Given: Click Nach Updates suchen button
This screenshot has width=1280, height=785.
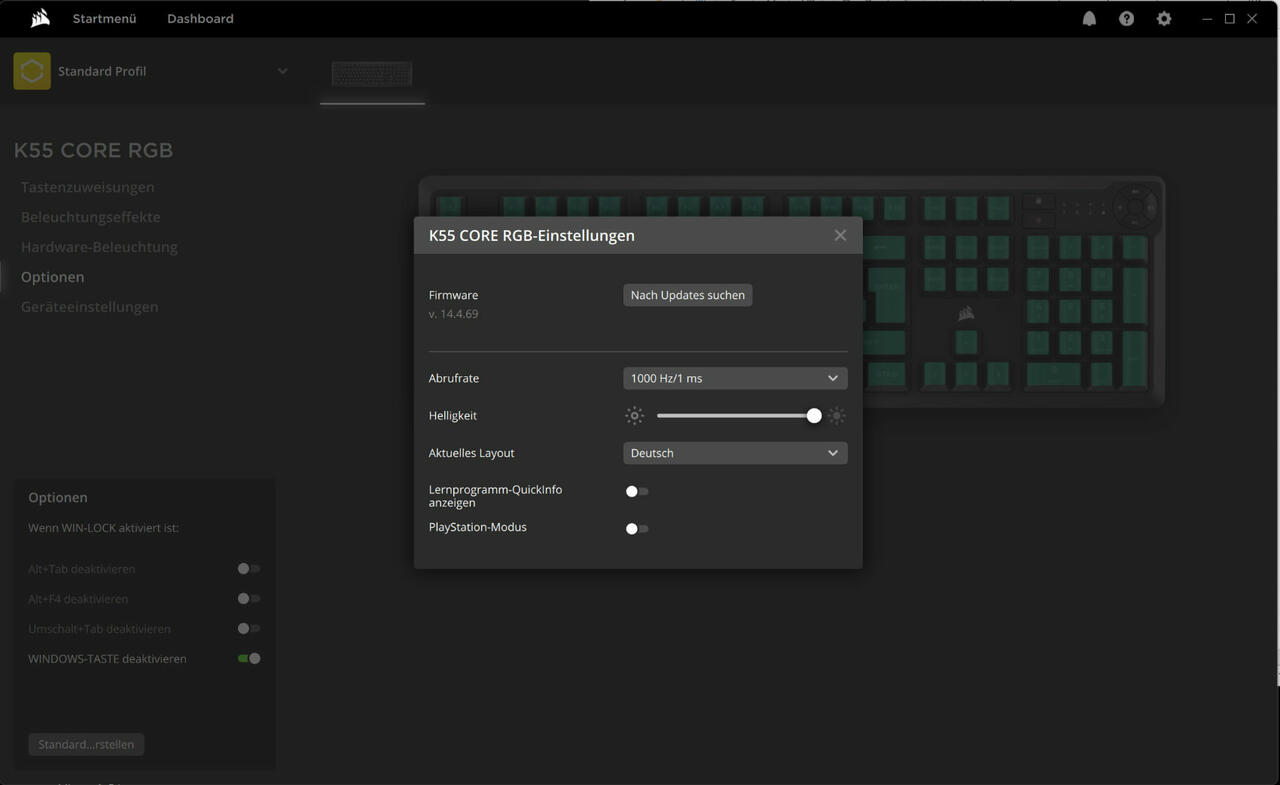Looking at the screenshot, I should tap(688, 295).
